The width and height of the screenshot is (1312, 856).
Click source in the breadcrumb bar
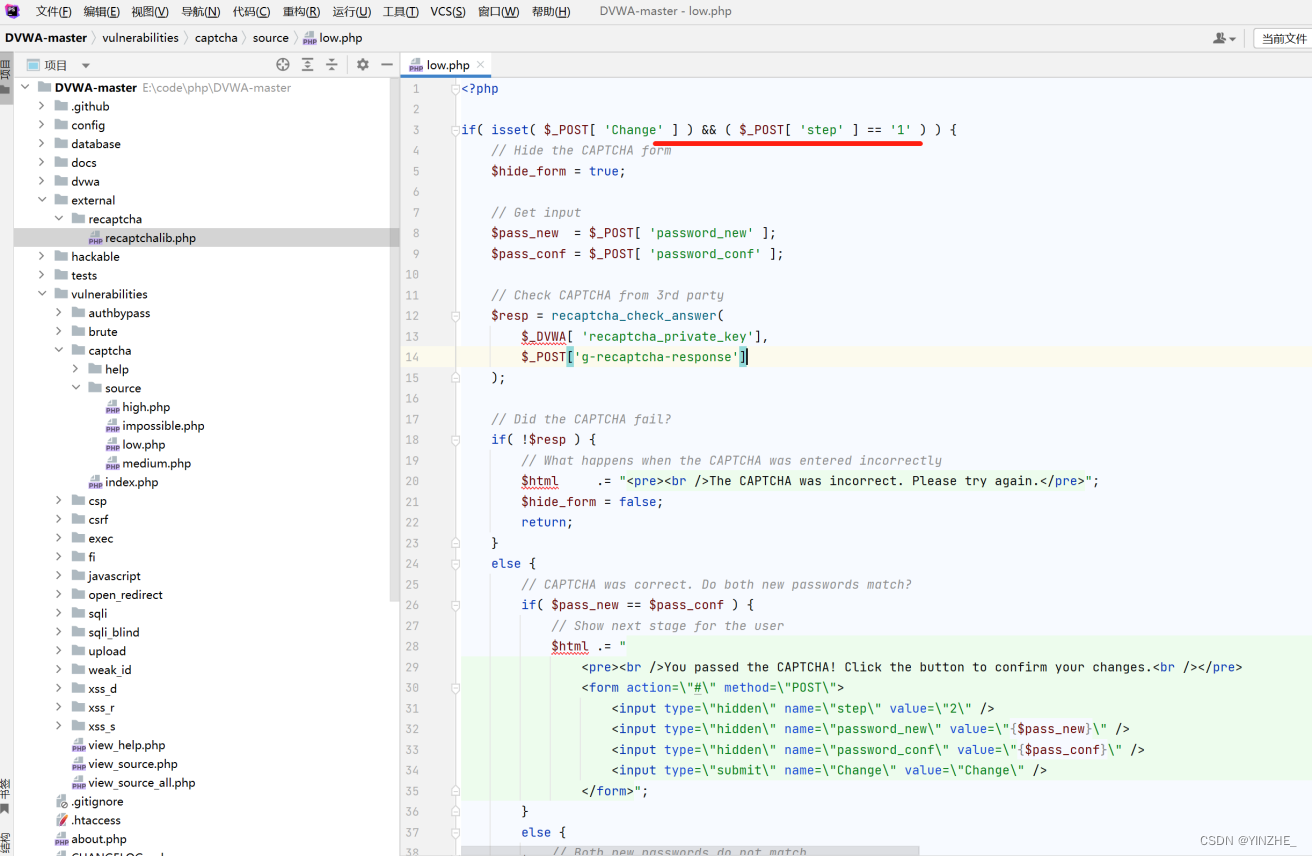270,38
